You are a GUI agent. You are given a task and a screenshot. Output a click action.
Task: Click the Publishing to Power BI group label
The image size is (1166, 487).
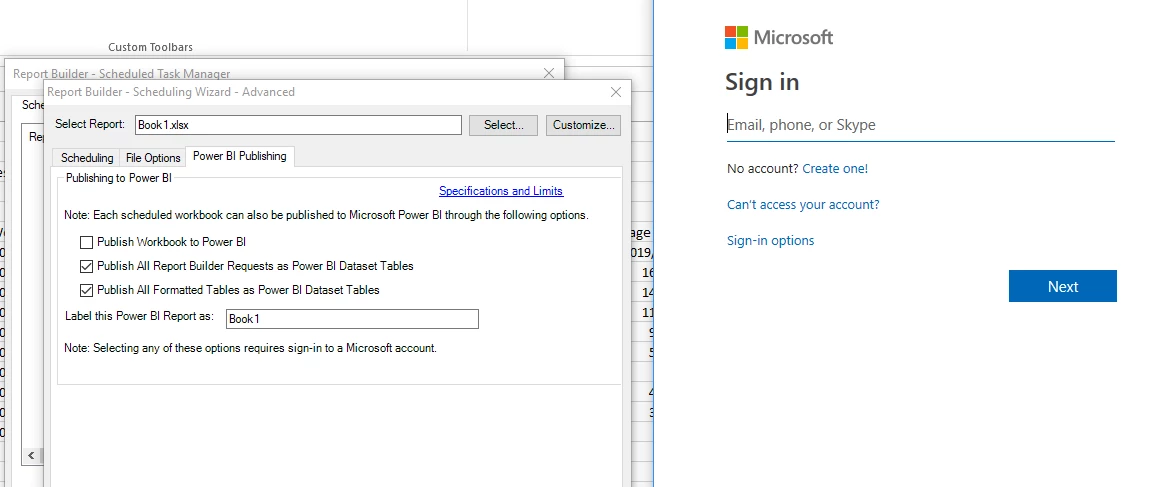click(119, 178)
